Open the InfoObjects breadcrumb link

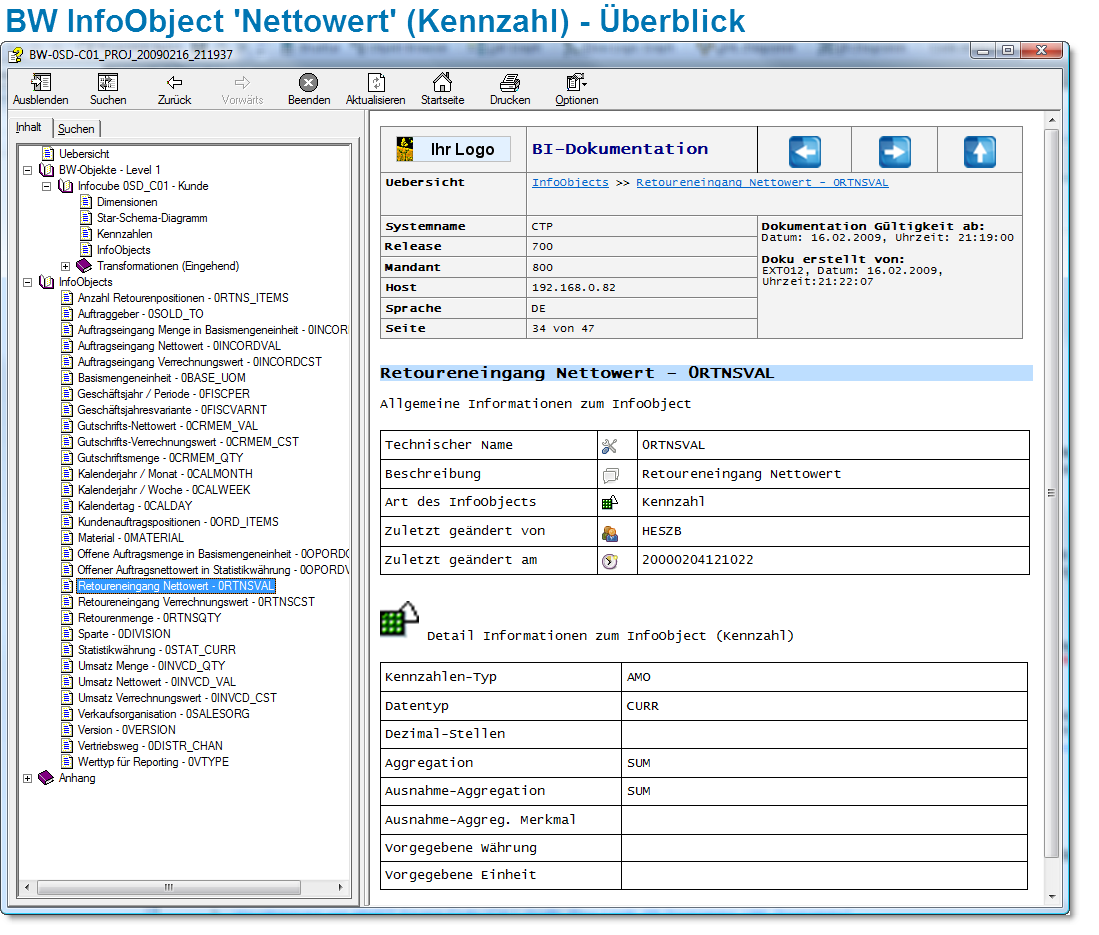(x=570, y=183)
